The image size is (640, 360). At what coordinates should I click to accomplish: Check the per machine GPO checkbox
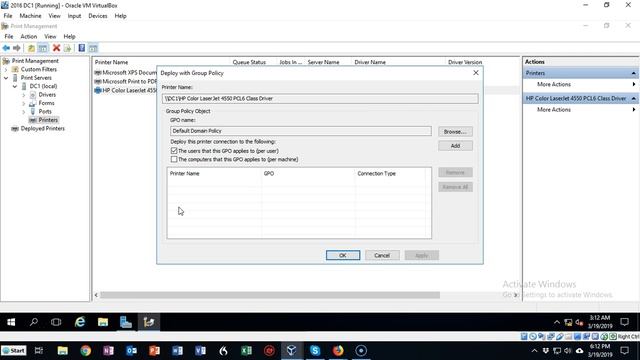pyautogui.click(x=174, y=159)
